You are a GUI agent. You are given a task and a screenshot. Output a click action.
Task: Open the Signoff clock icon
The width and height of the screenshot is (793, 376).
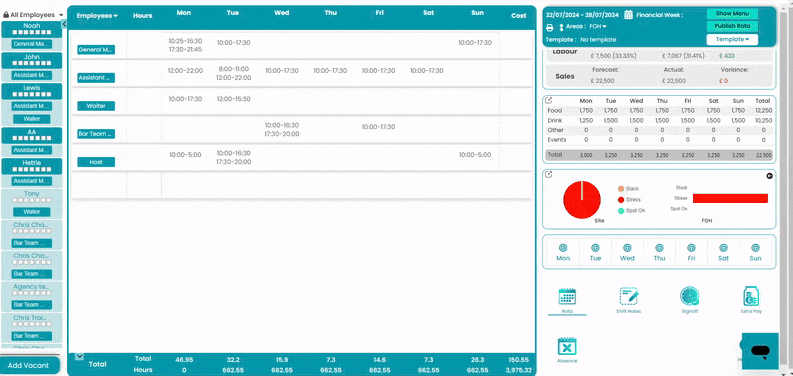click(x=689, y=296)
